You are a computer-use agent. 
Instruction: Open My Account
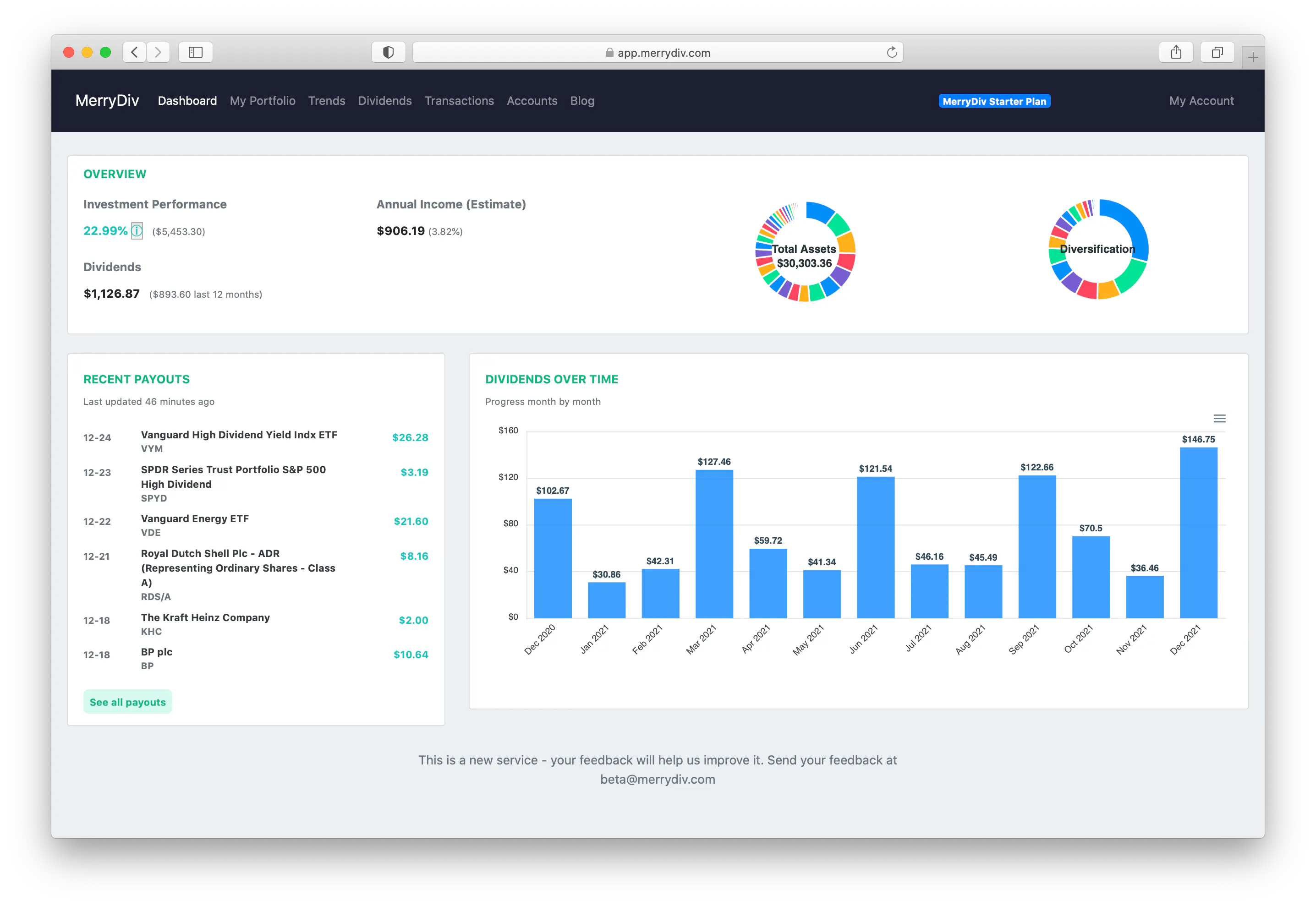(1201, 101)
